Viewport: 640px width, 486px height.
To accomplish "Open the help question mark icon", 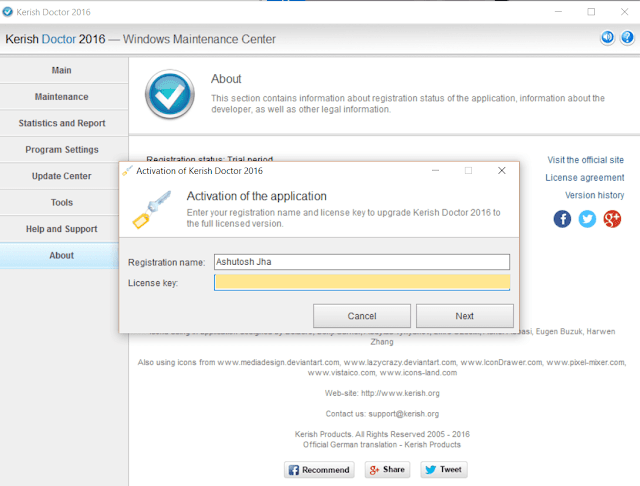I will 627,38.
